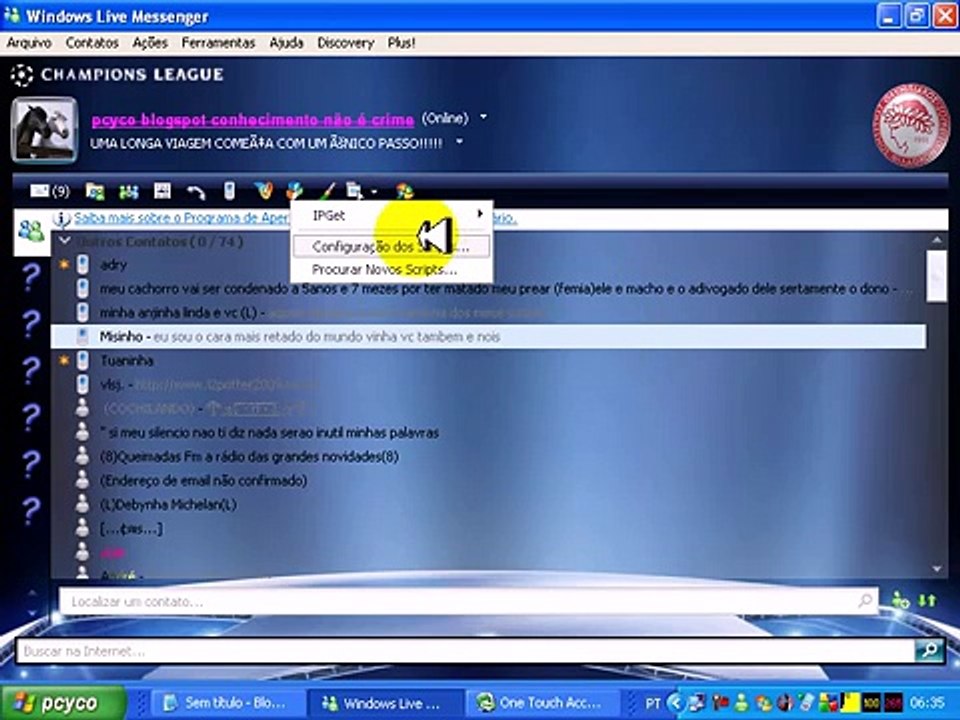Open the personal message dropdown arrow
Viewport: 960px width, 720px height.
click(459, 142)
